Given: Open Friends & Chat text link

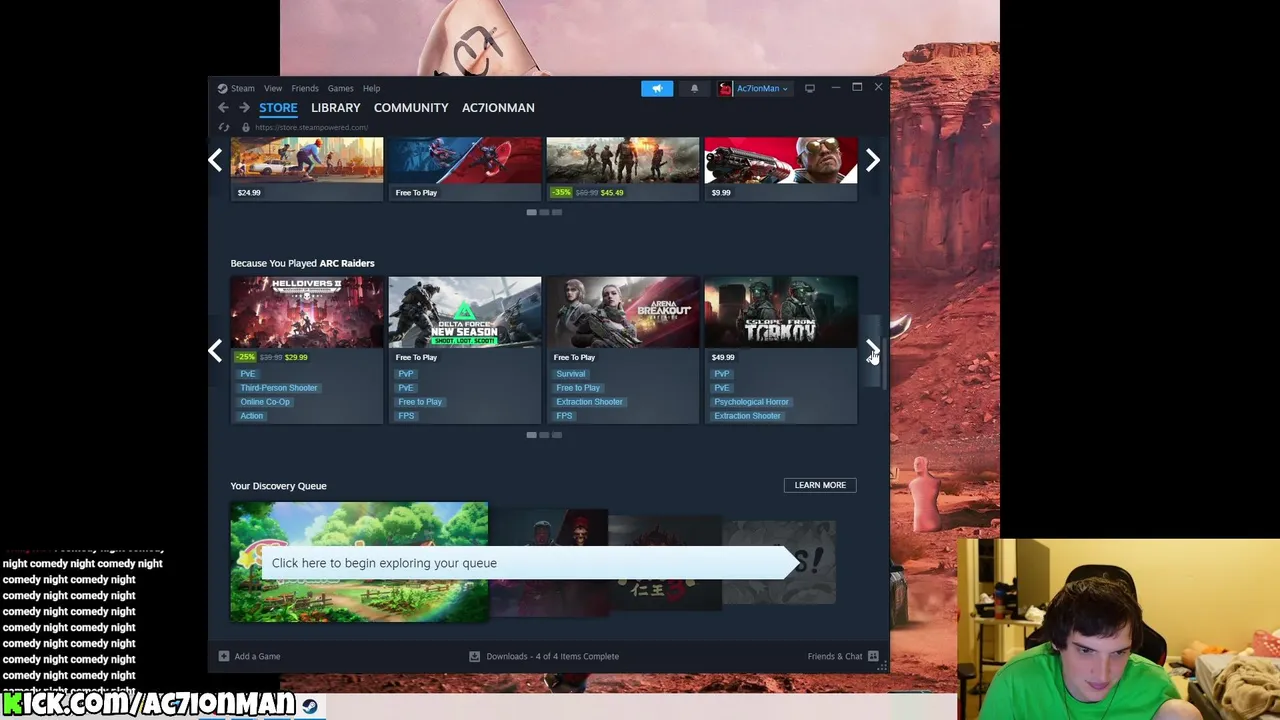Looking at the screenshot, I should coord(835,656).
